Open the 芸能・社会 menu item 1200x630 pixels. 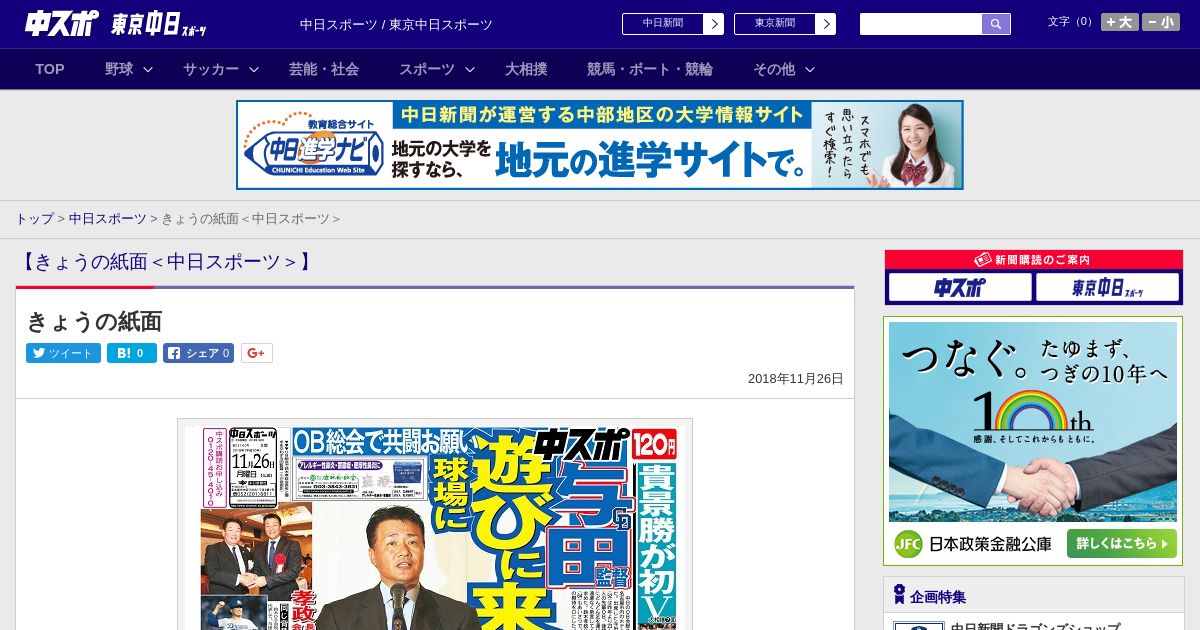pyautogui.click(x=324, y=69)
